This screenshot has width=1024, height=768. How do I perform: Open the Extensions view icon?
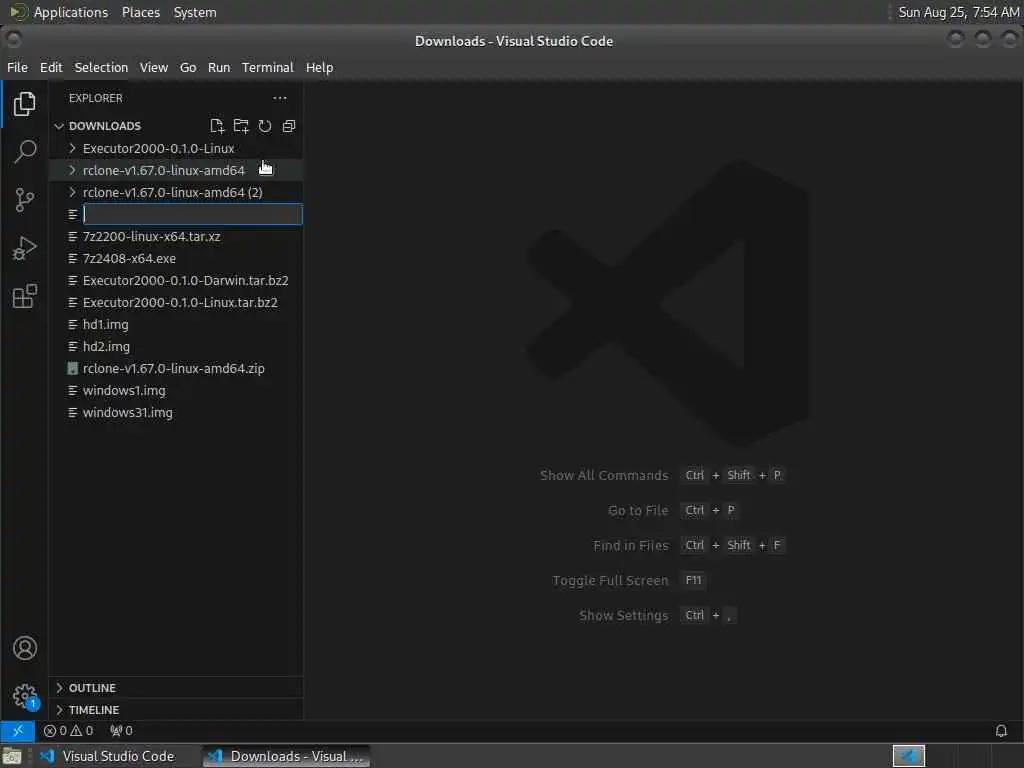click(24, 296)
